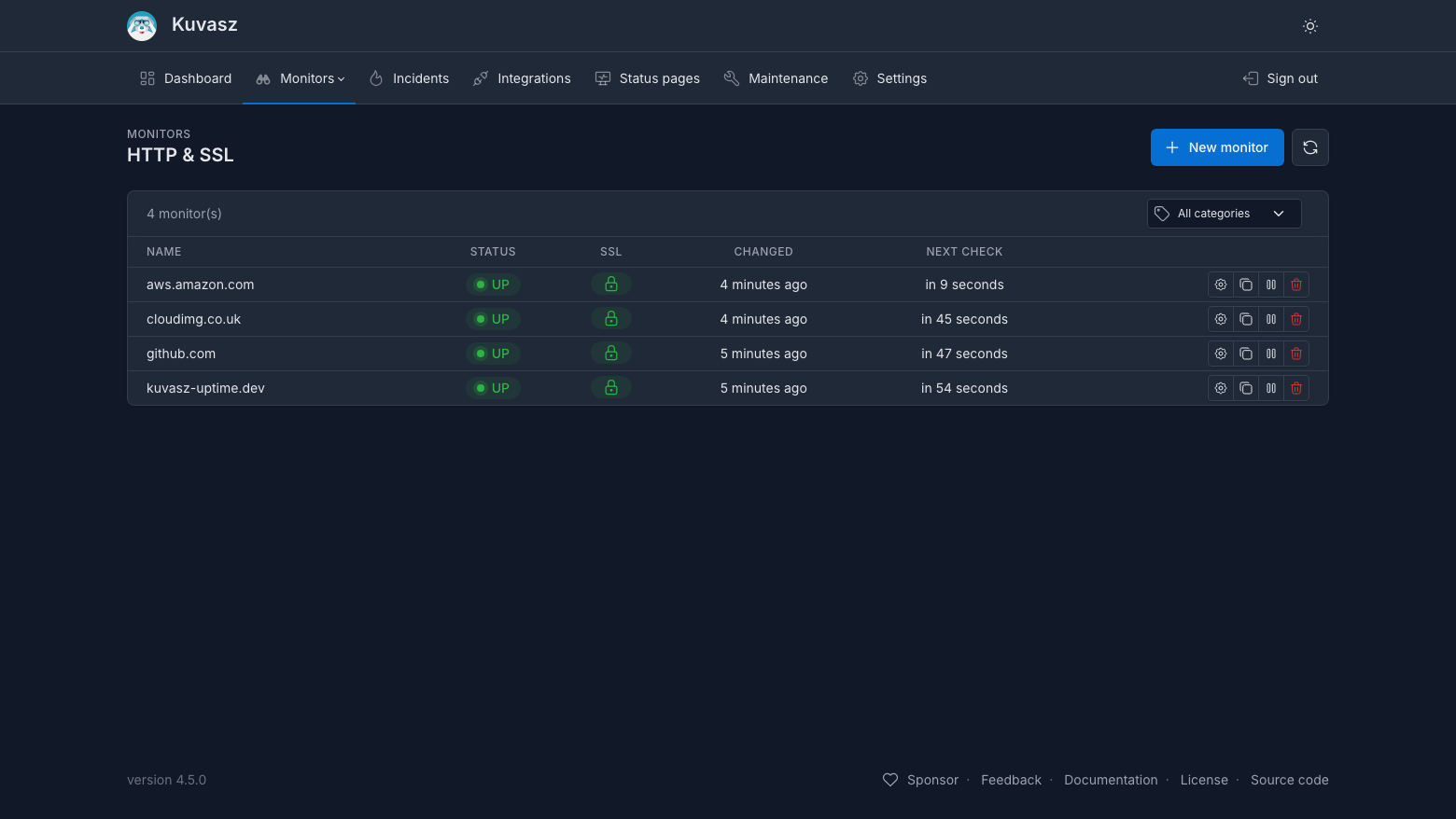Viewport: 1456px width, 819px height.
Task: Duplicate the kuvasz-uptime.dev monitor
Action: coord(1246,388)
